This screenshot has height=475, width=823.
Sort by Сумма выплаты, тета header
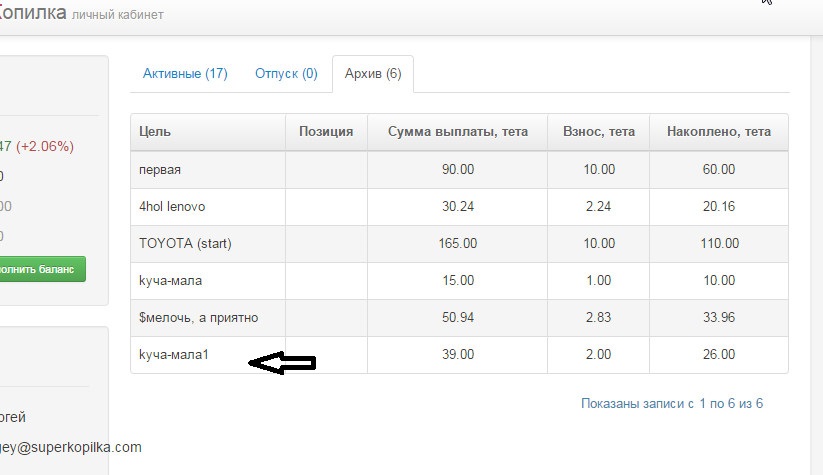point(458,131)
